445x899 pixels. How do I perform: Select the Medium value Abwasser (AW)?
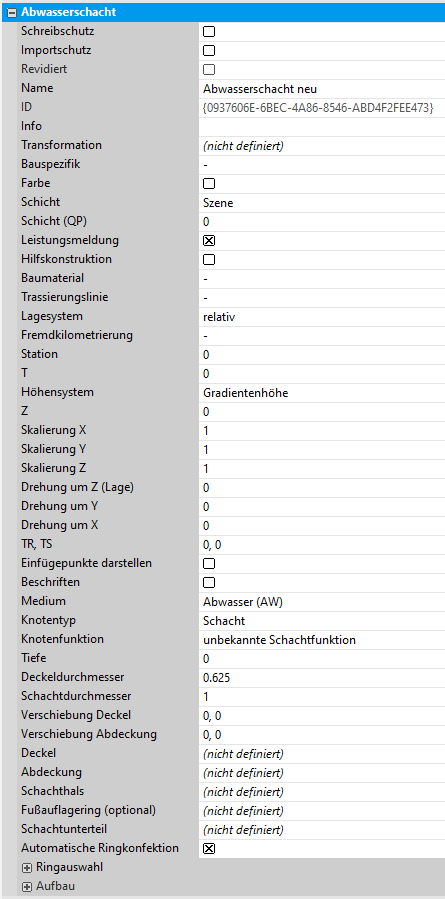(x=322, y=601)
